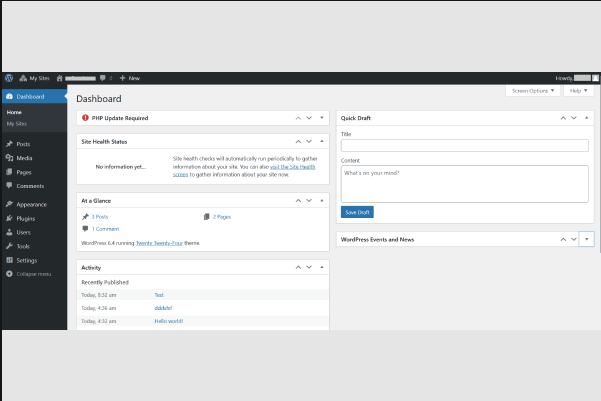
Task: Open the Screen Options dropdown
Action: coord(533,91)
